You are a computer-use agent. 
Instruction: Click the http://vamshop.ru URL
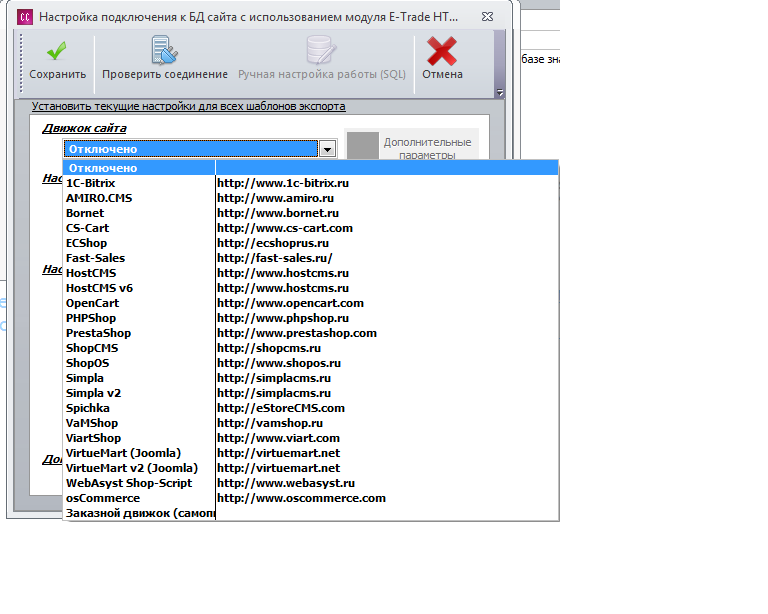270,423
